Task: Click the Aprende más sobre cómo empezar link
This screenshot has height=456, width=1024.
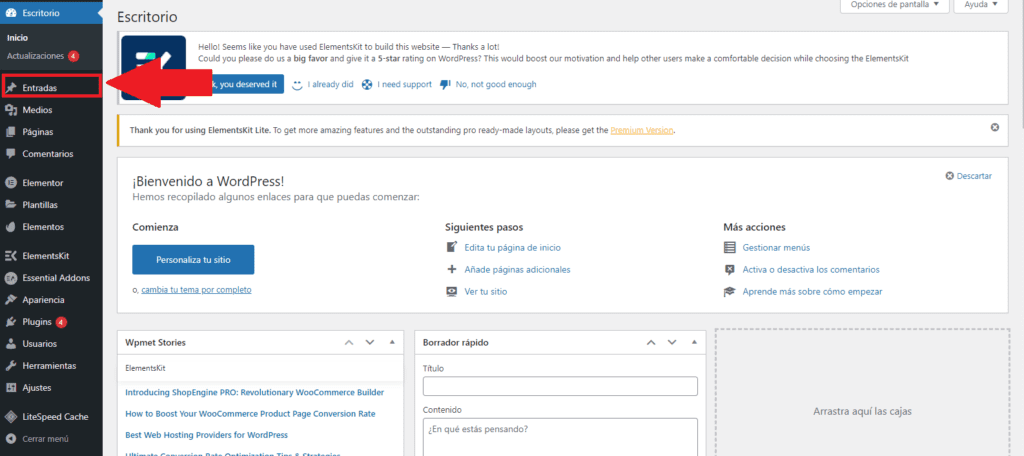Action: click(x=812, y=291)
